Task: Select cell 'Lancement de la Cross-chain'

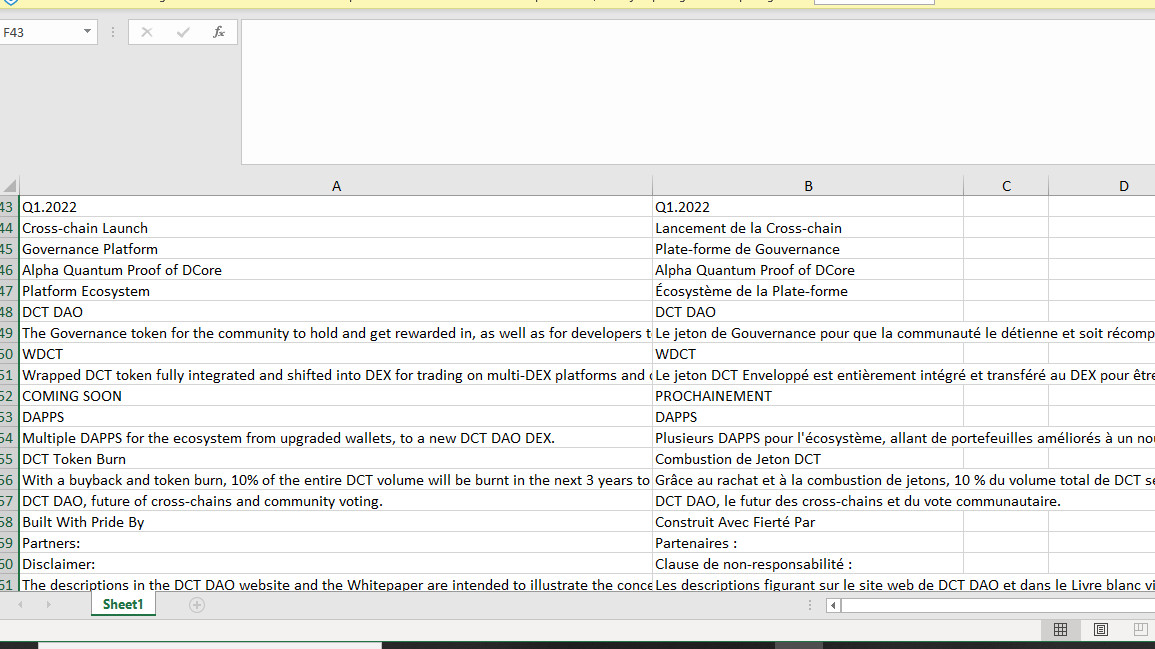Action: pyautogui.click(x=808, y=228)
